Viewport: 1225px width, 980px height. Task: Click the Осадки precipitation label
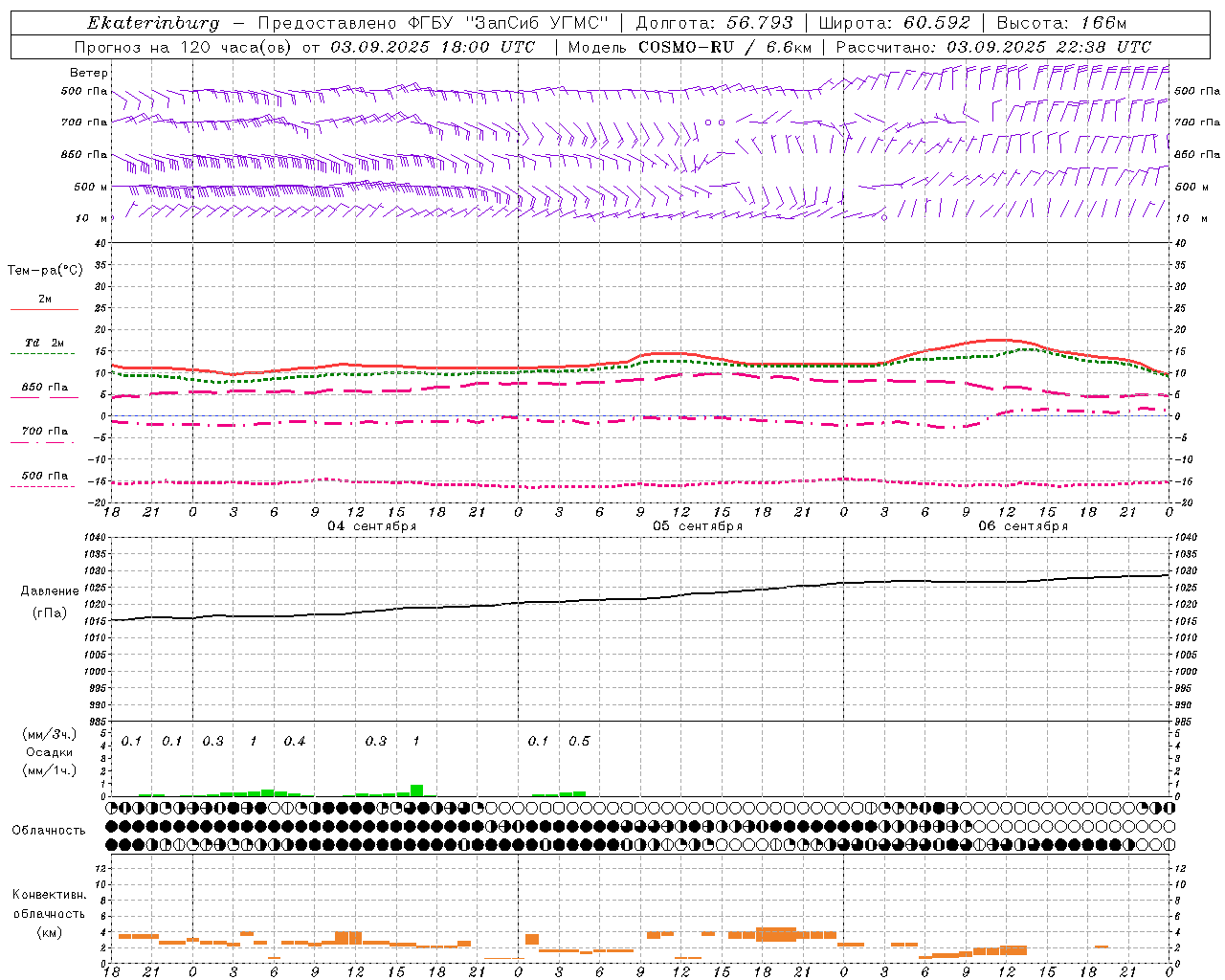[49, 752]
